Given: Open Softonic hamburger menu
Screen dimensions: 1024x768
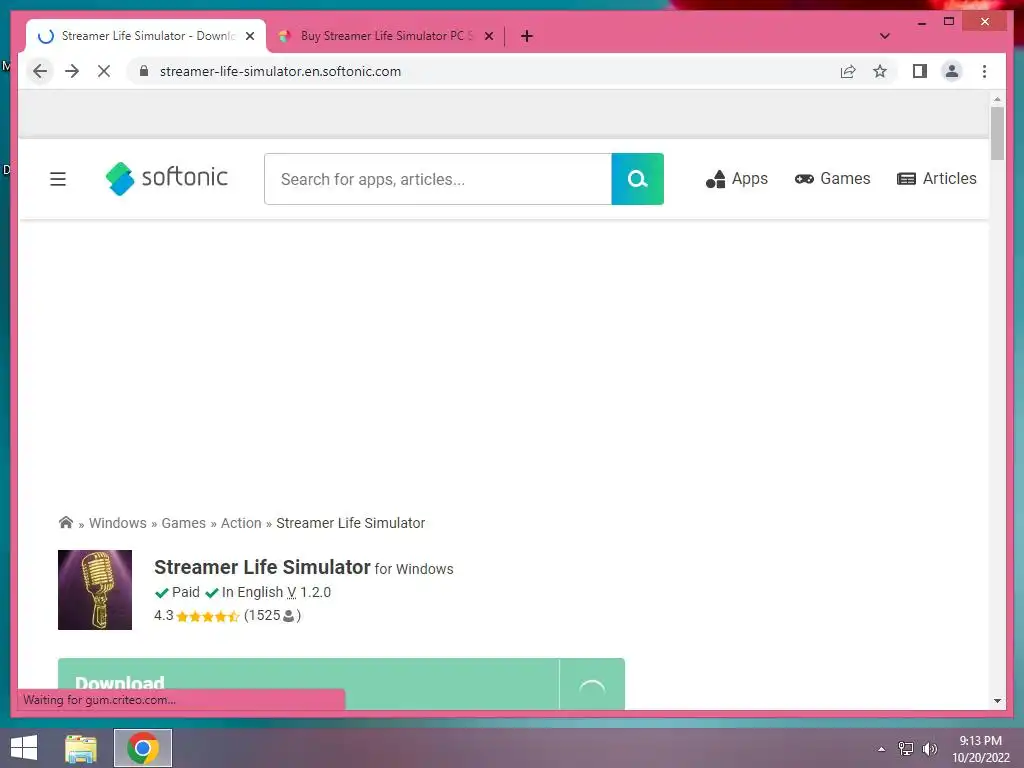Looking at the screenshot, I should [58, 178].
